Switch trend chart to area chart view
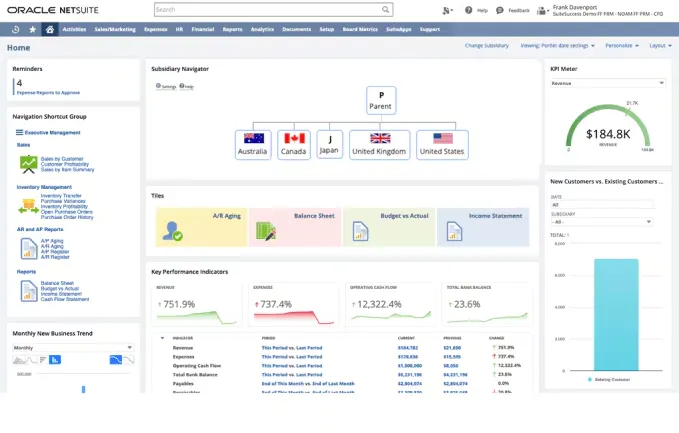Image resolution: width=679 pixels, height=433 pixels. pos(17,359)
